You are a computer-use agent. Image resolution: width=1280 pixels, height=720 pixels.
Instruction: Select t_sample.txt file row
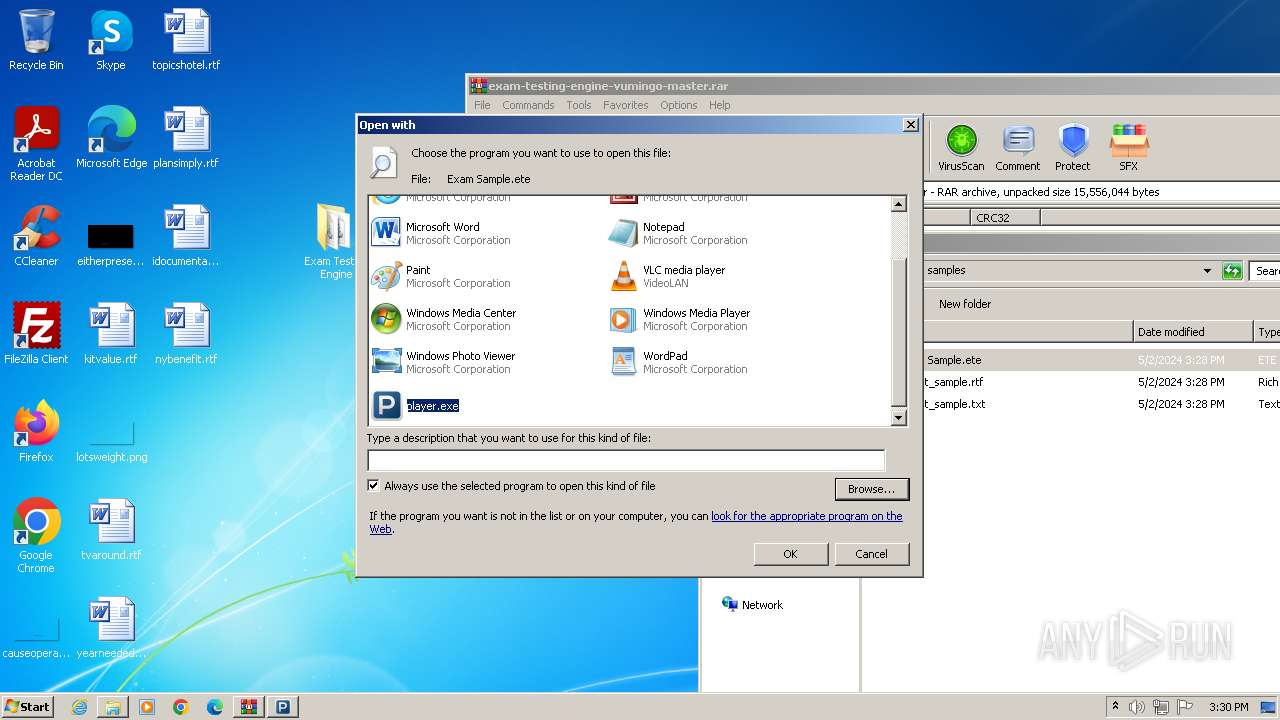1100,404
